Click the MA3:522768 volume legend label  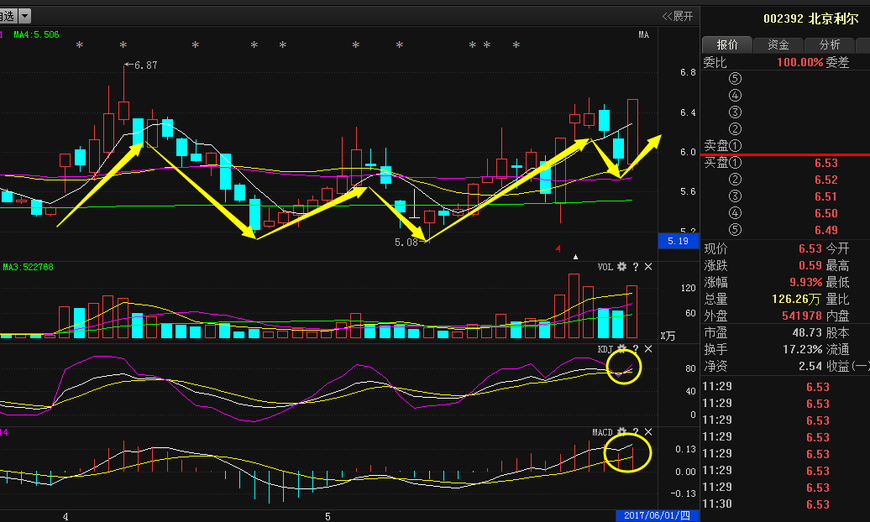coord(28,267)
